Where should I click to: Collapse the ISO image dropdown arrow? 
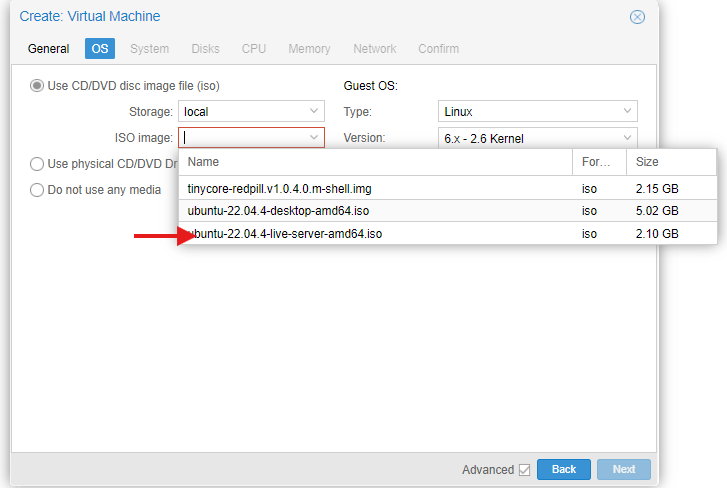314,138
